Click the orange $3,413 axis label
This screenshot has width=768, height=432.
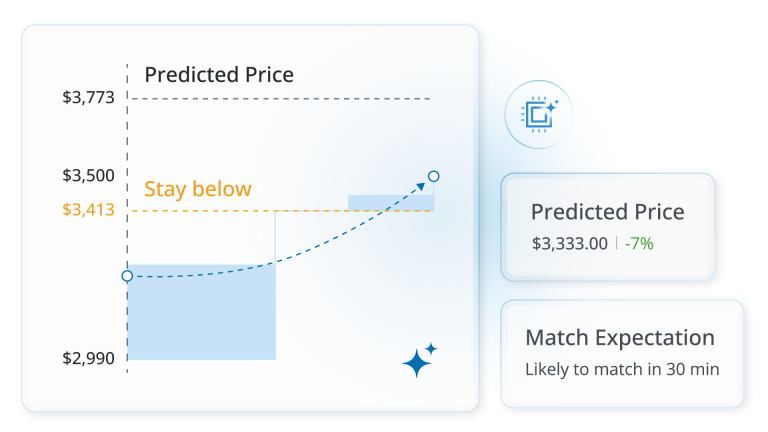point(88,210)
